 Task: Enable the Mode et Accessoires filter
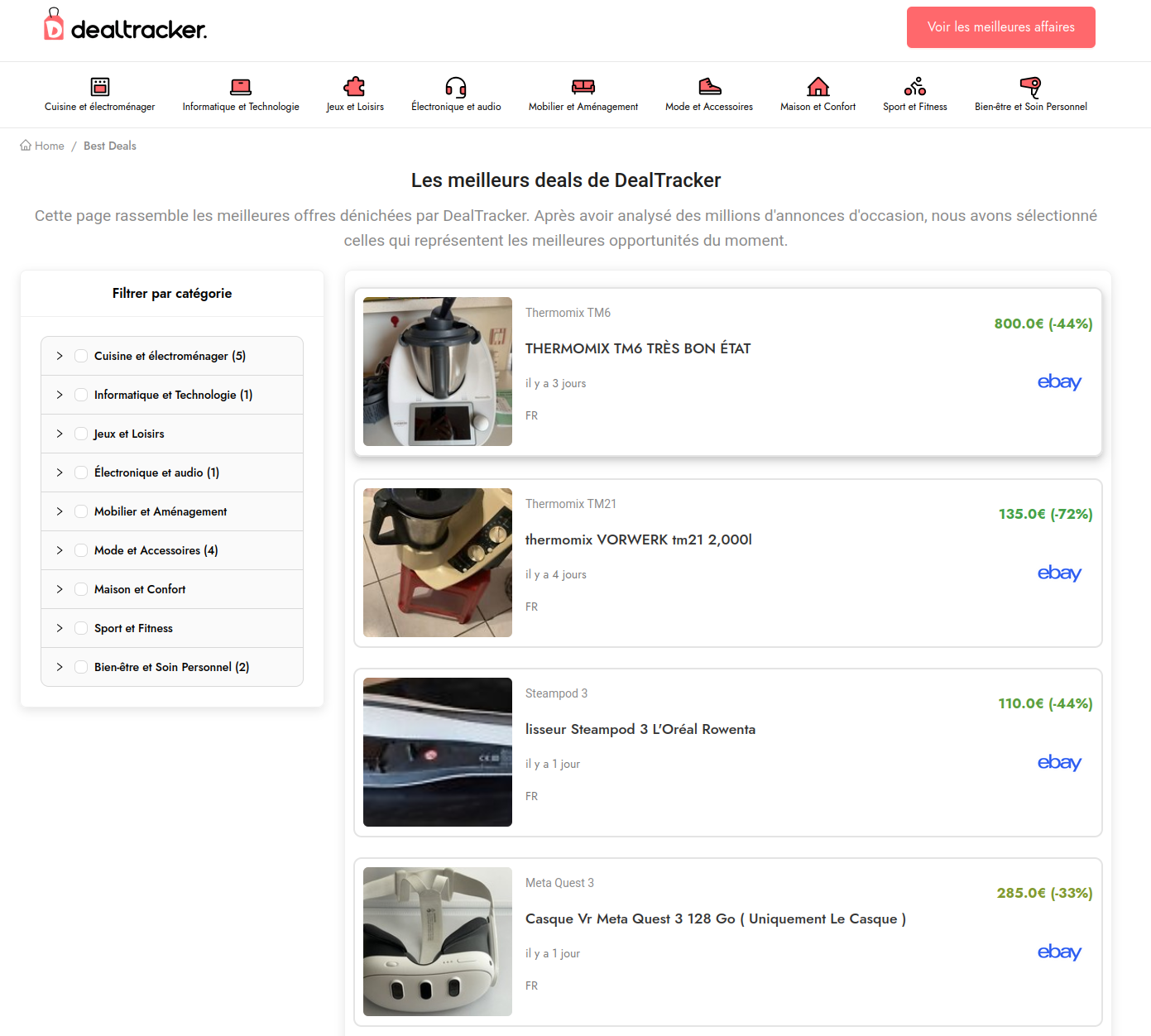tap(81, 549)
